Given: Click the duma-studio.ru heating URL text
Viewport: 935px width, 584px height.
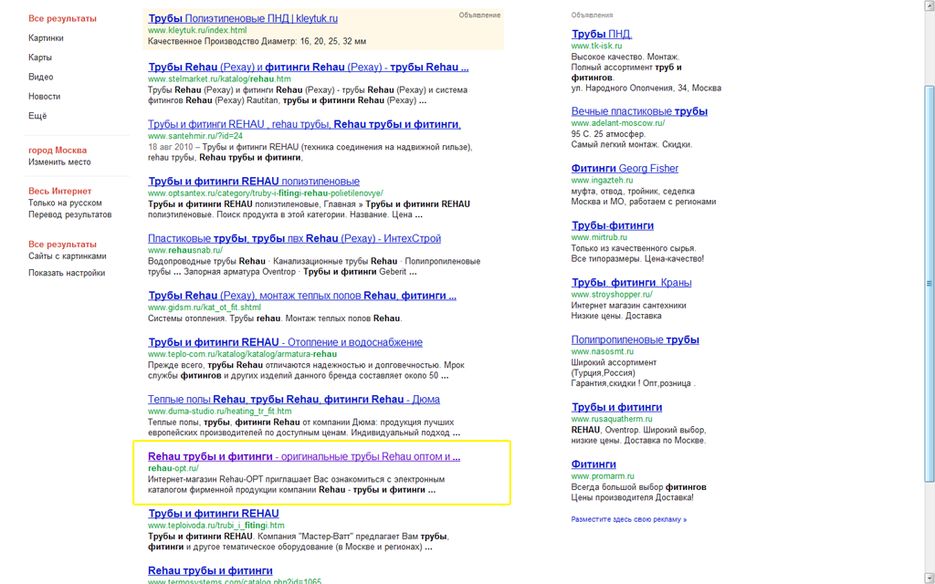Looking at the screenshot, I should pyautogui.click(x=219, y=411).
